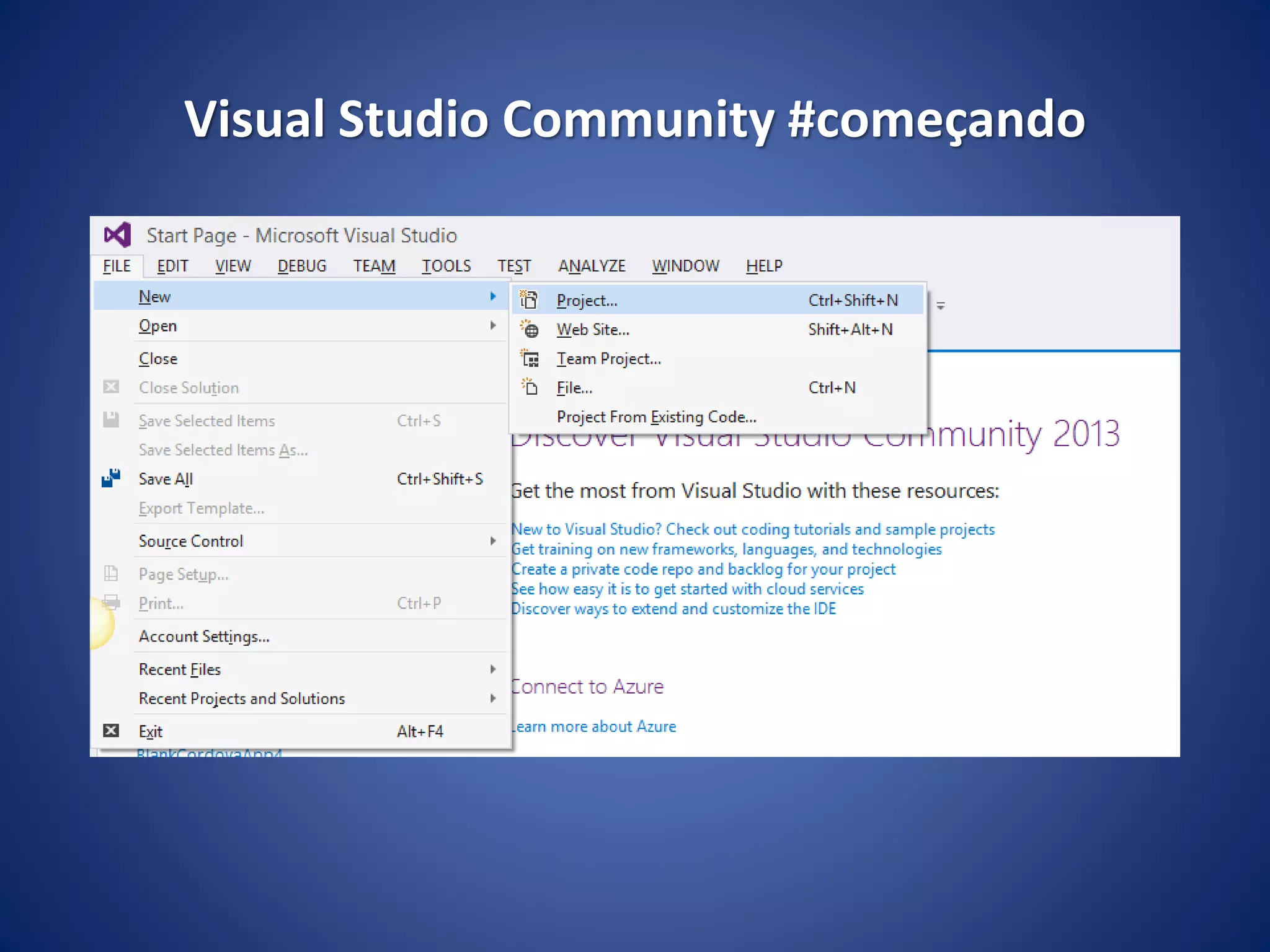Screen dimensions: 1270x952
Task: Expand the Open submenu arrow
Action: [x=493, y=325]
